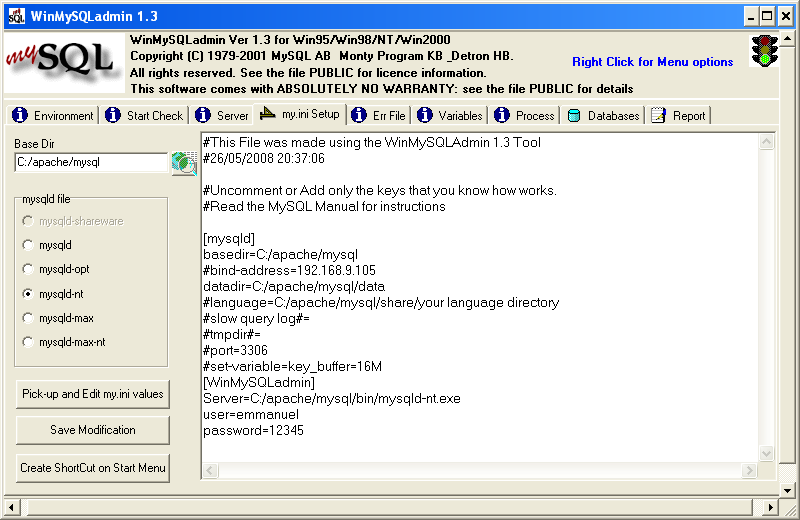The height and width of the screenshot is (520, 800).
Task: Click Pick-up and Edit my.ini values
Action: point(93,394)
